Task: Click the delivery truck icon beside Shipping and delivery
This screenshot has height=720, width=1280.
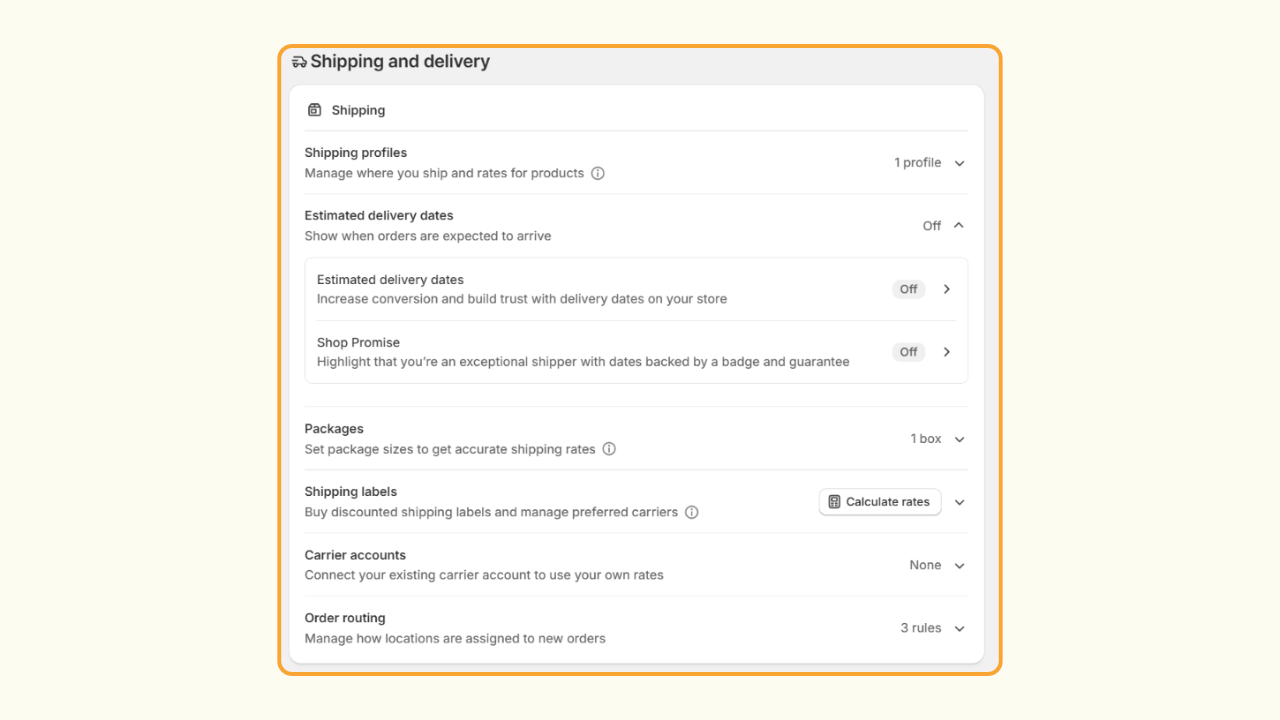Action: click(x=299, y=62)
